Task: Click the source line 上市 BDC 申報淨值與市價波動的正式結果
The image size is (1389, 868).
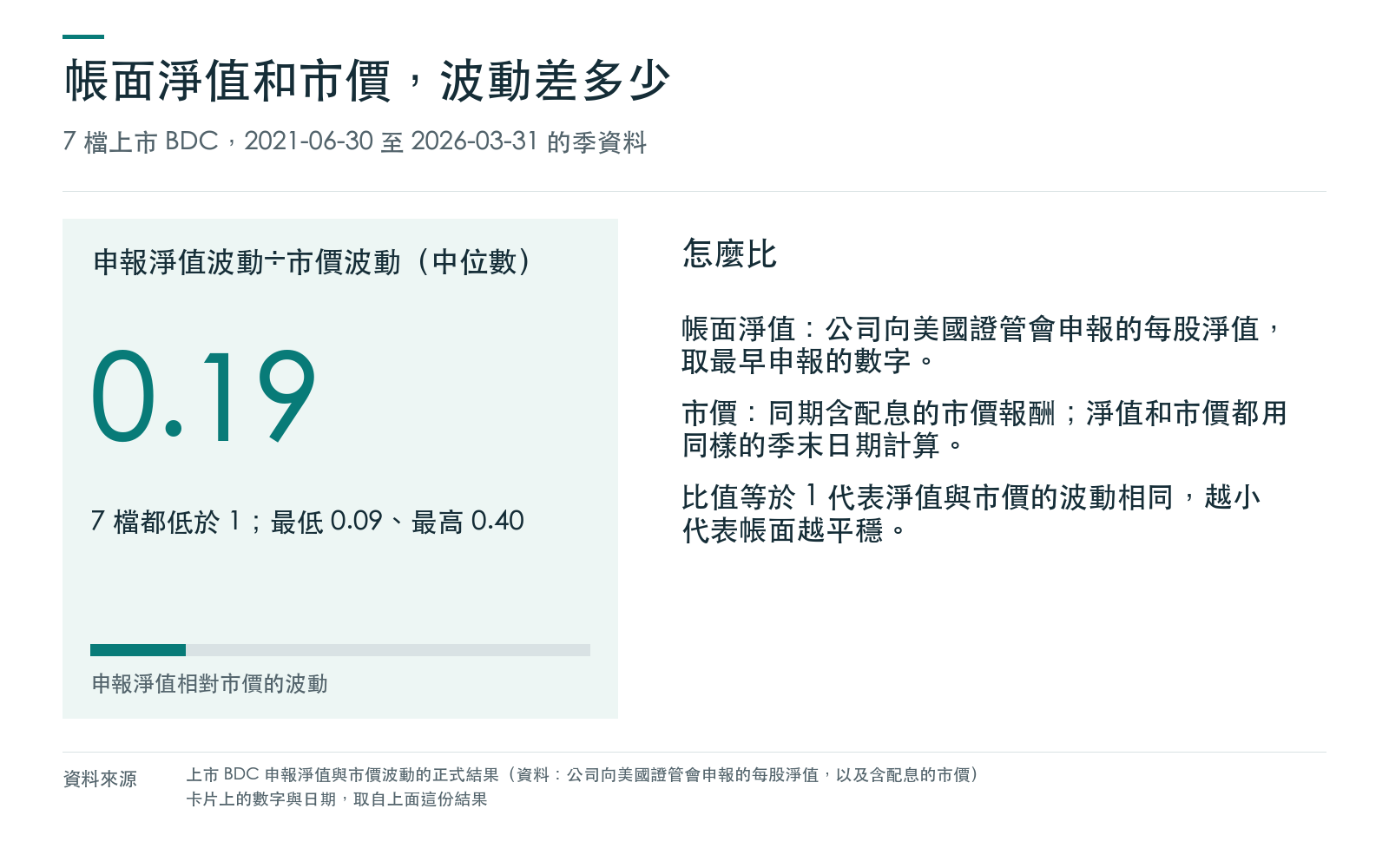Action: click(583, 774)
